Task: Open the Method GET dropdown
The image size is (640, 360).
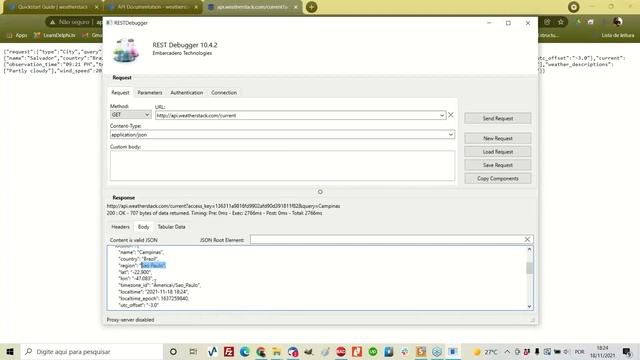Action: click(x=131, y=115)
